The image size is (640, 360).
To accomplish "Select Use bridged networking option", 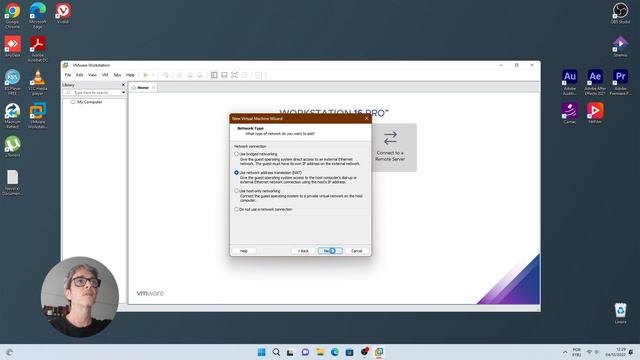I will (x=236, y=154).
